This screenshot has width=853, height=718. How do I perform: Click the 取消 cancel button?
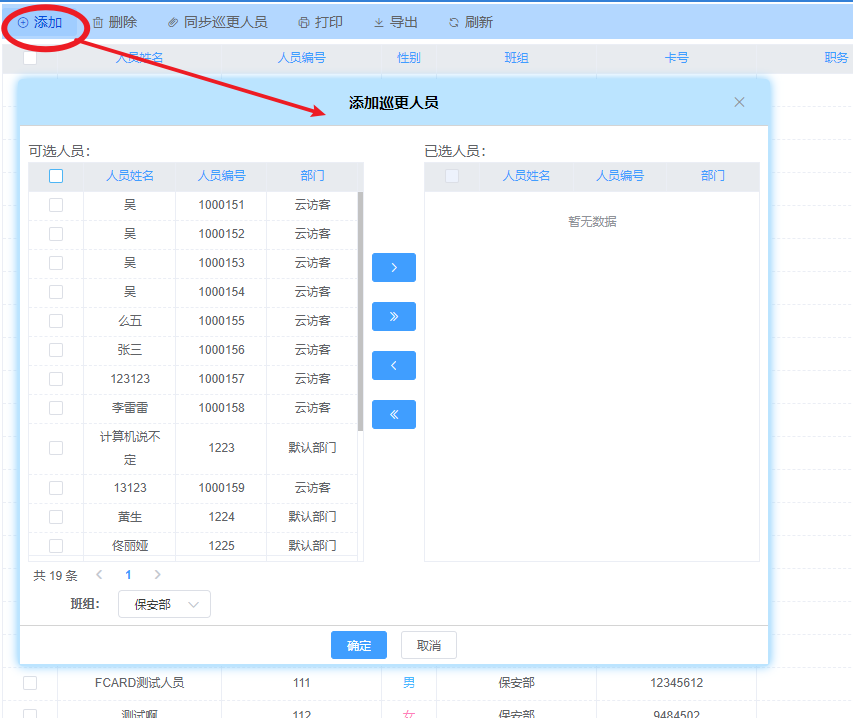click(x=429, y=646)
